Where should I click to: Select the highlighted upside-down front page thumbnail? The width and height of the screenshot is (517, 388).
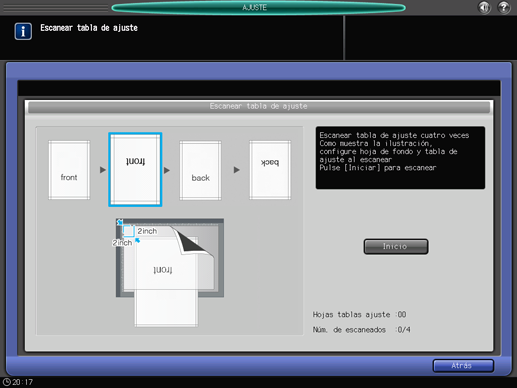pos(135,169)
